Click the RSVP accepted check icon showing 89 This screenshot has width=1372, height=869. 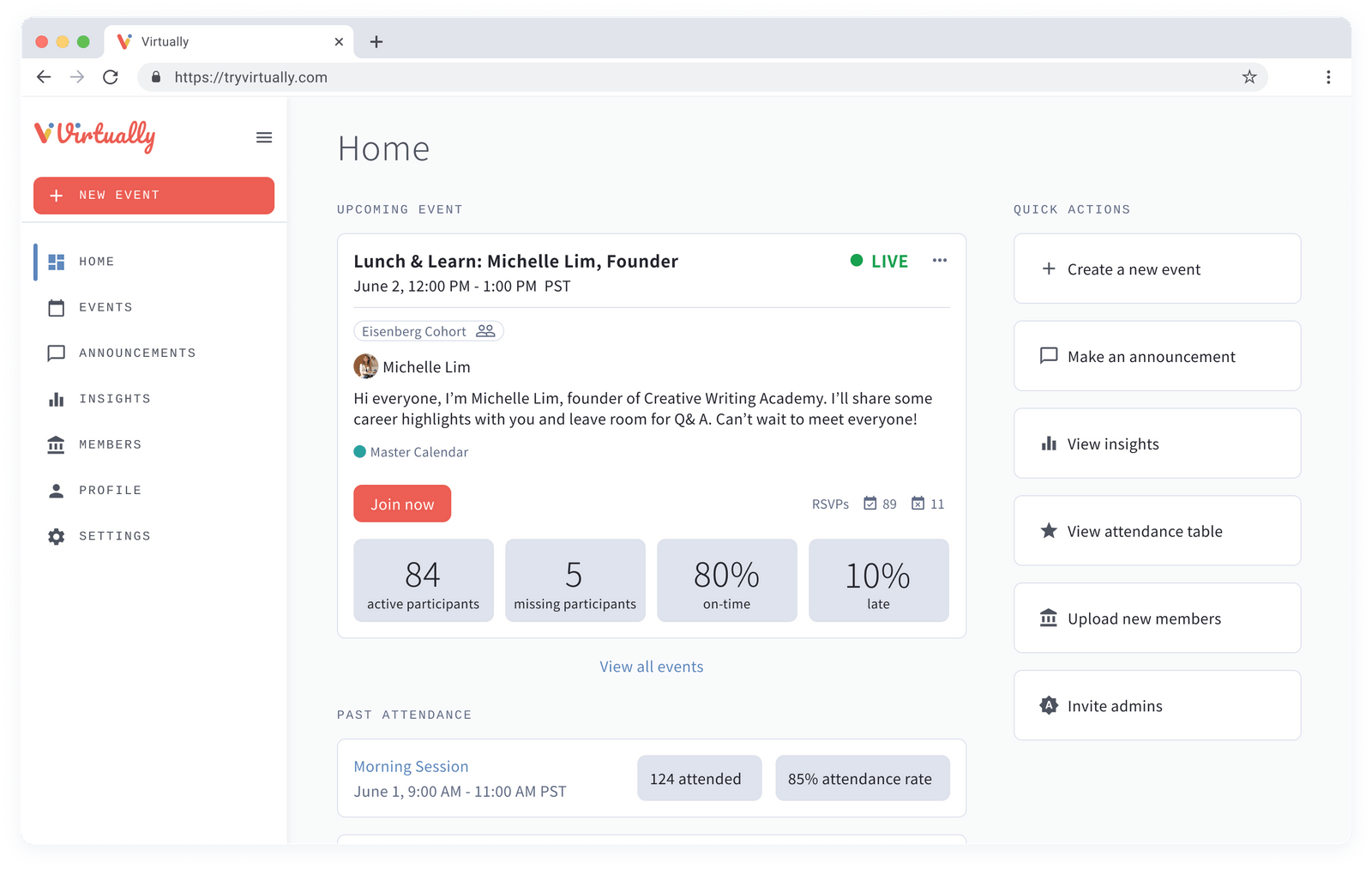tap(870, 504)
